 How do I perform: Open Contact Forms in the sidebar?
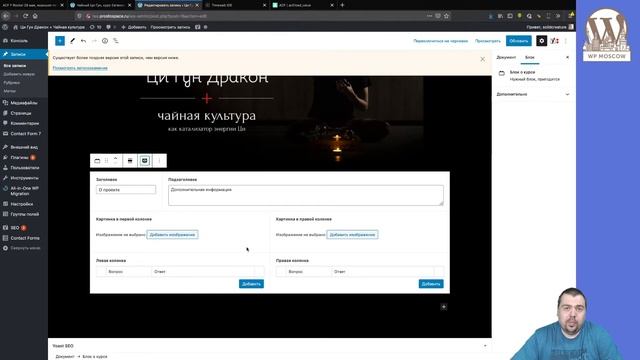coord(24,238)
